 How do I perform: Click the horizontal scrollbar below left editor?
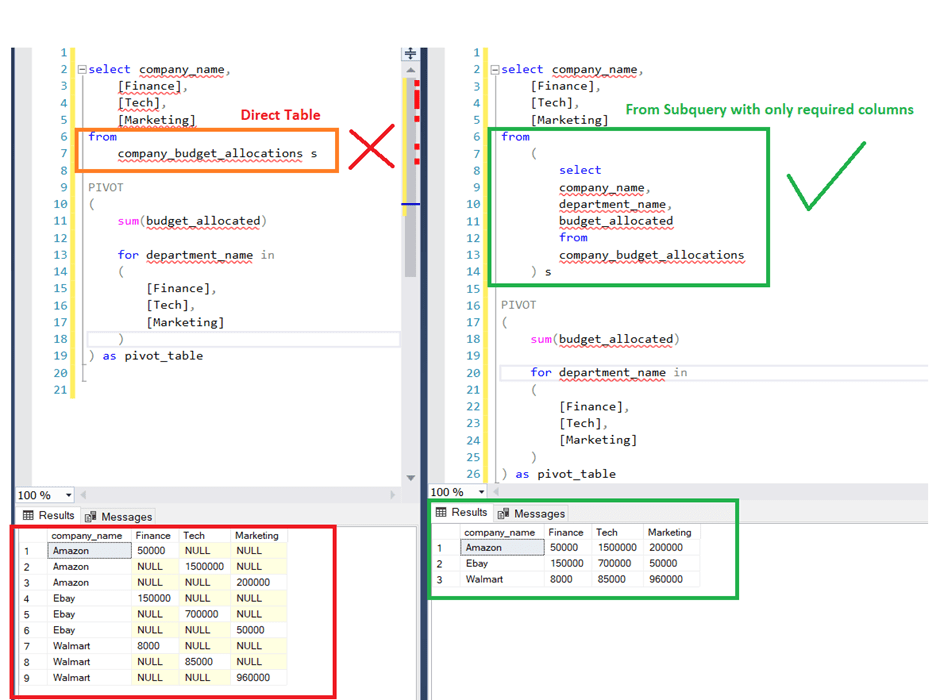(x=240, y=493)
